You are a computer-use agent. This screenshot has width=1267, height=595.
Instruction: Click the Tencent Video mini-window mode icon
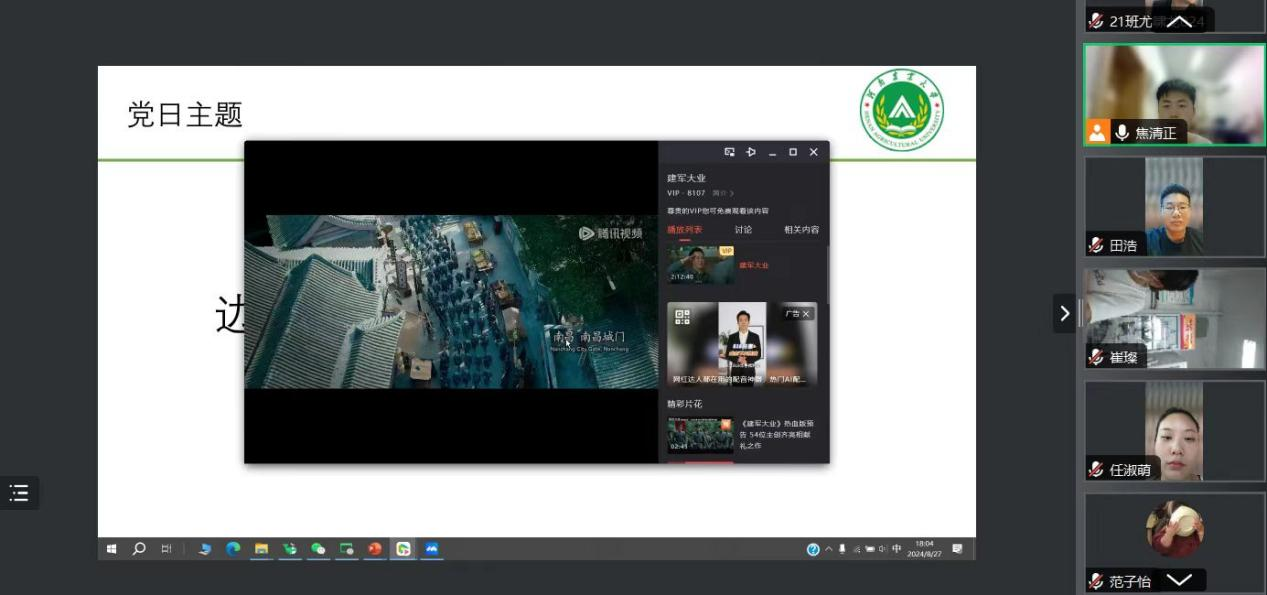pos(729,152)
